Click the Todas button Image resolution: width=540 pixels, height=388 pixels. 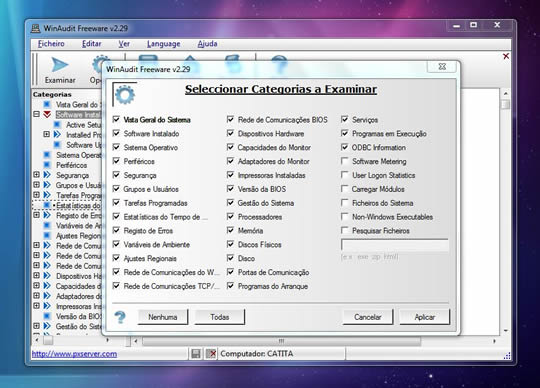click(x=220, y=317)
